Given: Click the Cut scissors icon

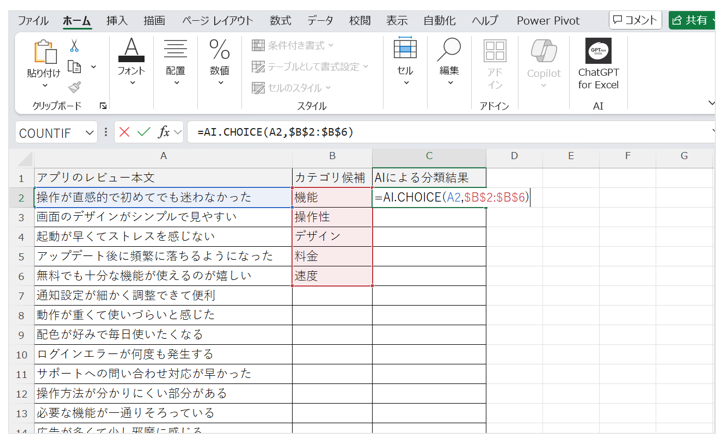Looking at the screenshot, I should click(x=74, y=46).
